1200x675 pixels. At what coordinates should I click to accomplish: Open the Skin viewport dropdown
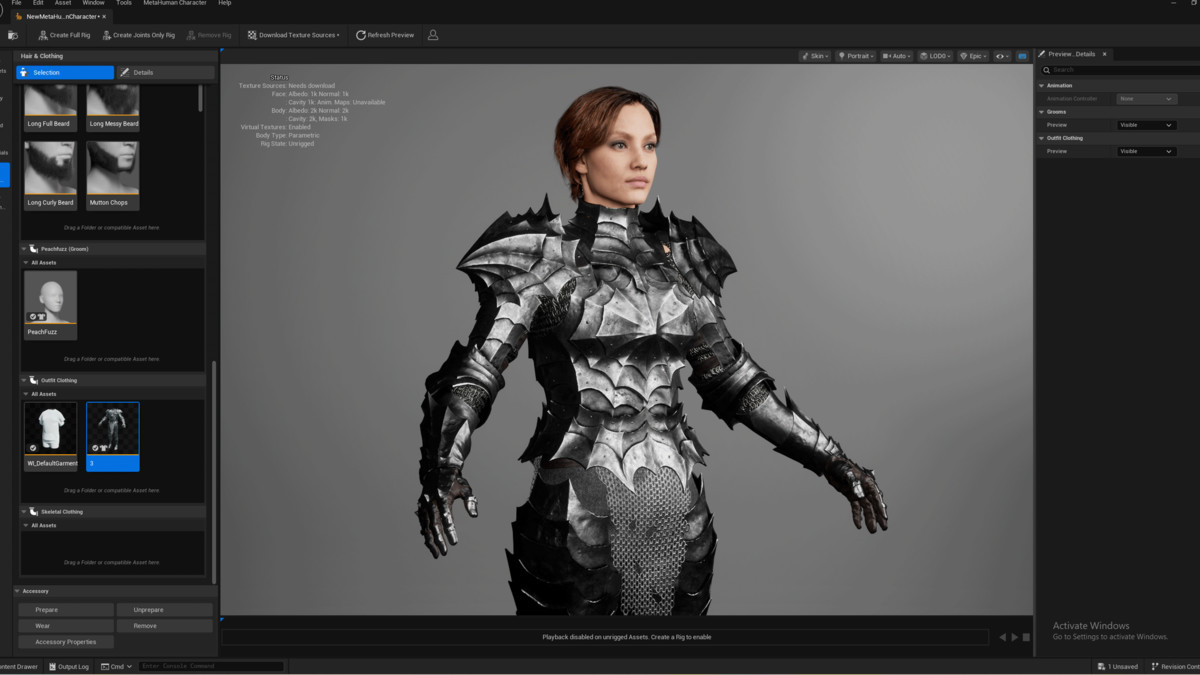[815, 56]
